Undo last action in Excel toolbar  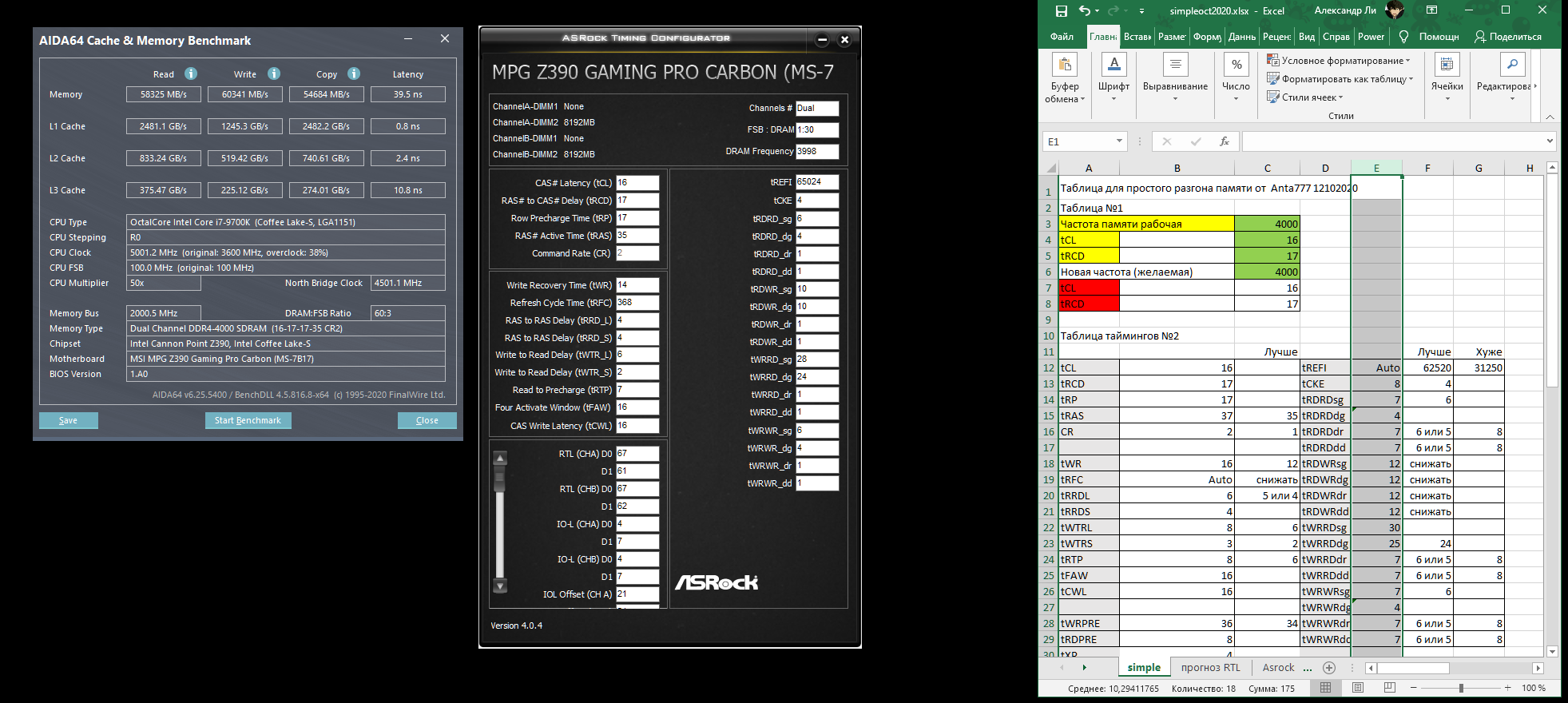pos(1084,11)
